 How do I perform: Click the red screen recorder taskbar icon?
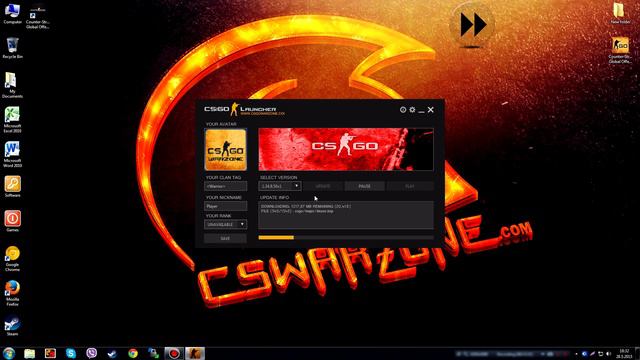pos(174,353)
